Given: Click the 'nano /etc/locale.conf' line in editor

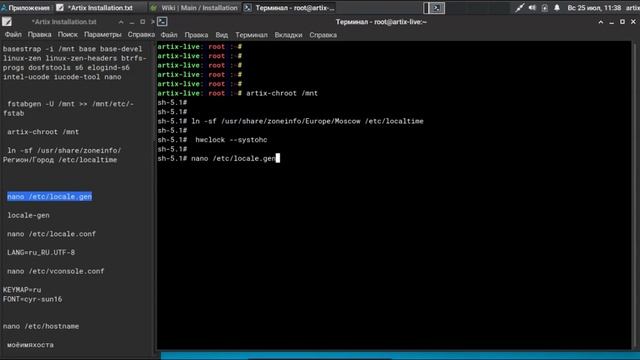Looking at the screenshot, I should 51,234.
